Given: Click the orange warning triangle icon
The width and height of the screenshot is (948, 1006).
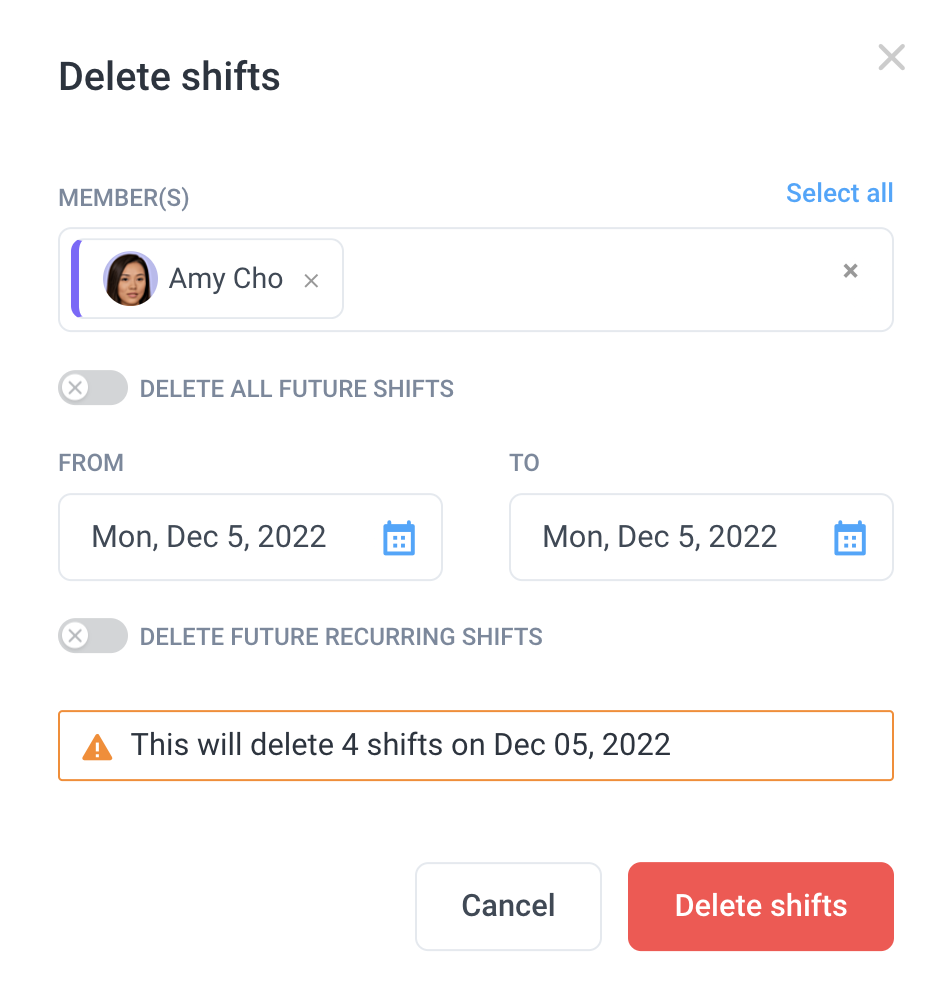Looking at the screenshot, I should click(x=97, y=747).
